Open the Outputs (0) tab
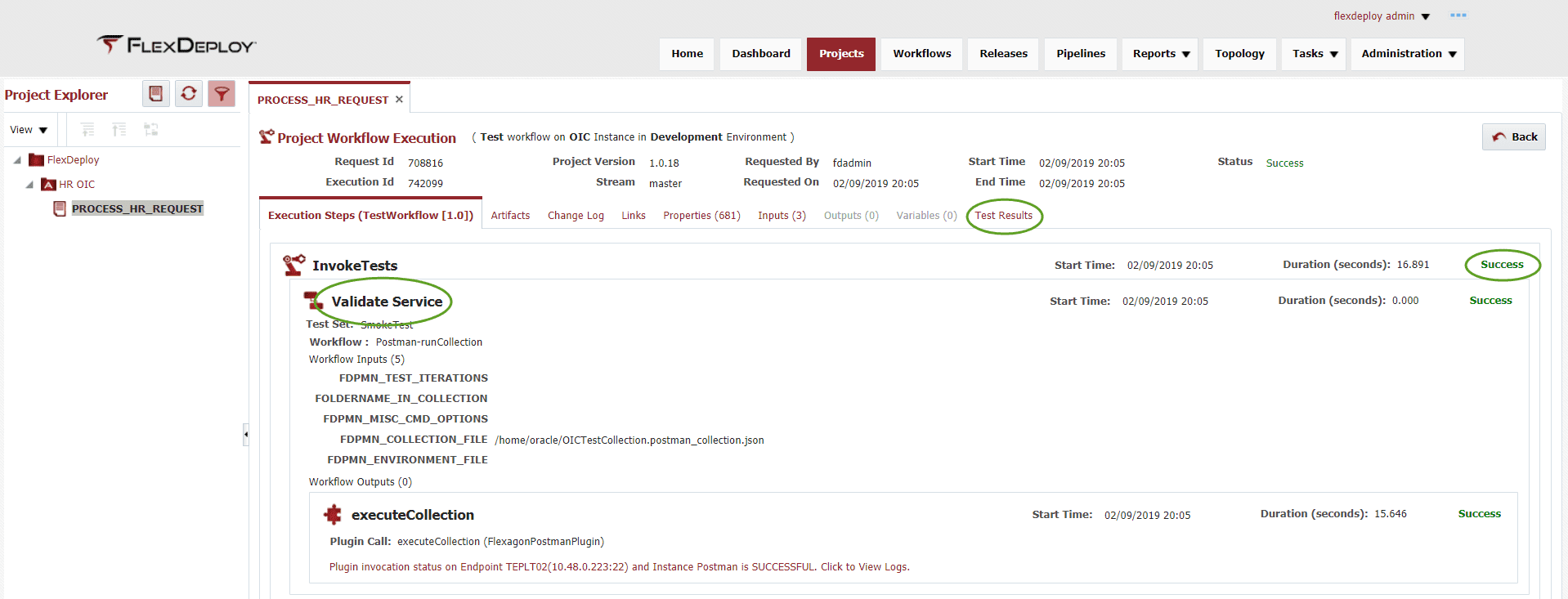Screen dimensions: 1568x599 [x=851, y=216]
